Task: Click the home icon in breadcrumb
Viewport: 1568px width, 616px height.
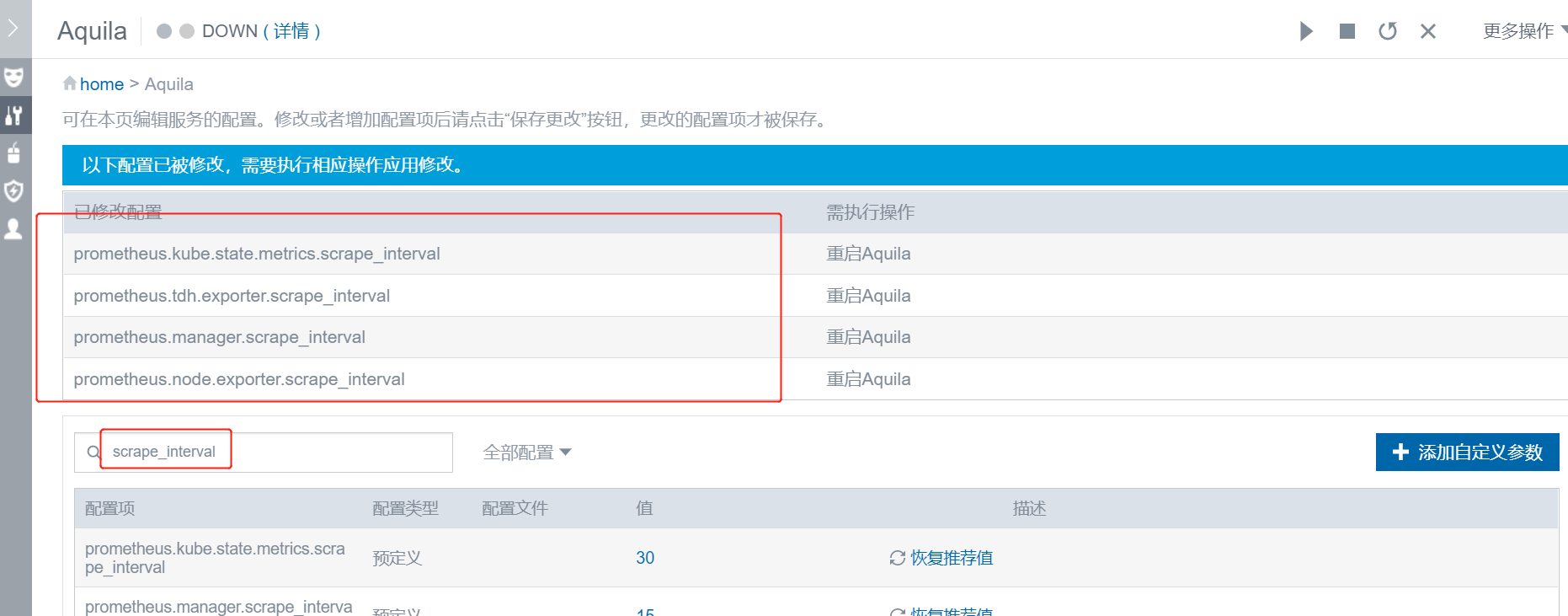Action: point(70,83)
